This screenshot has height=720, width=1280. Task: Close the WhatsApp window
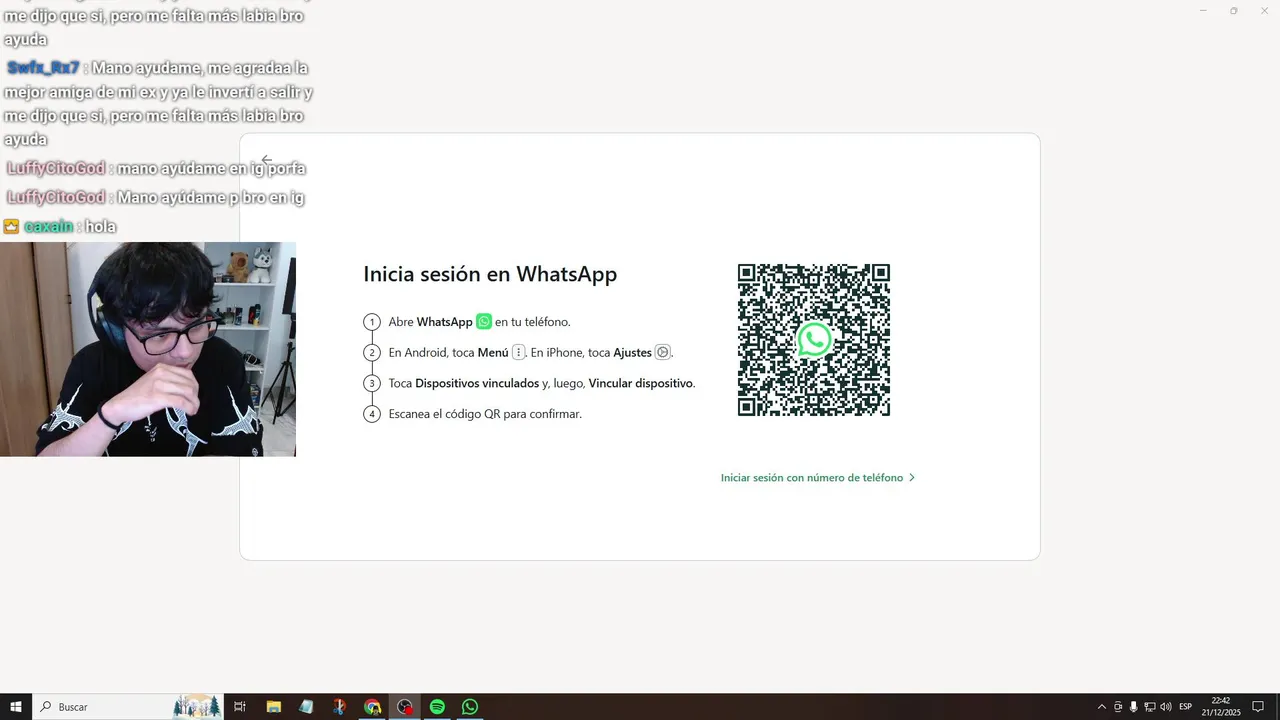(1263, 10)
